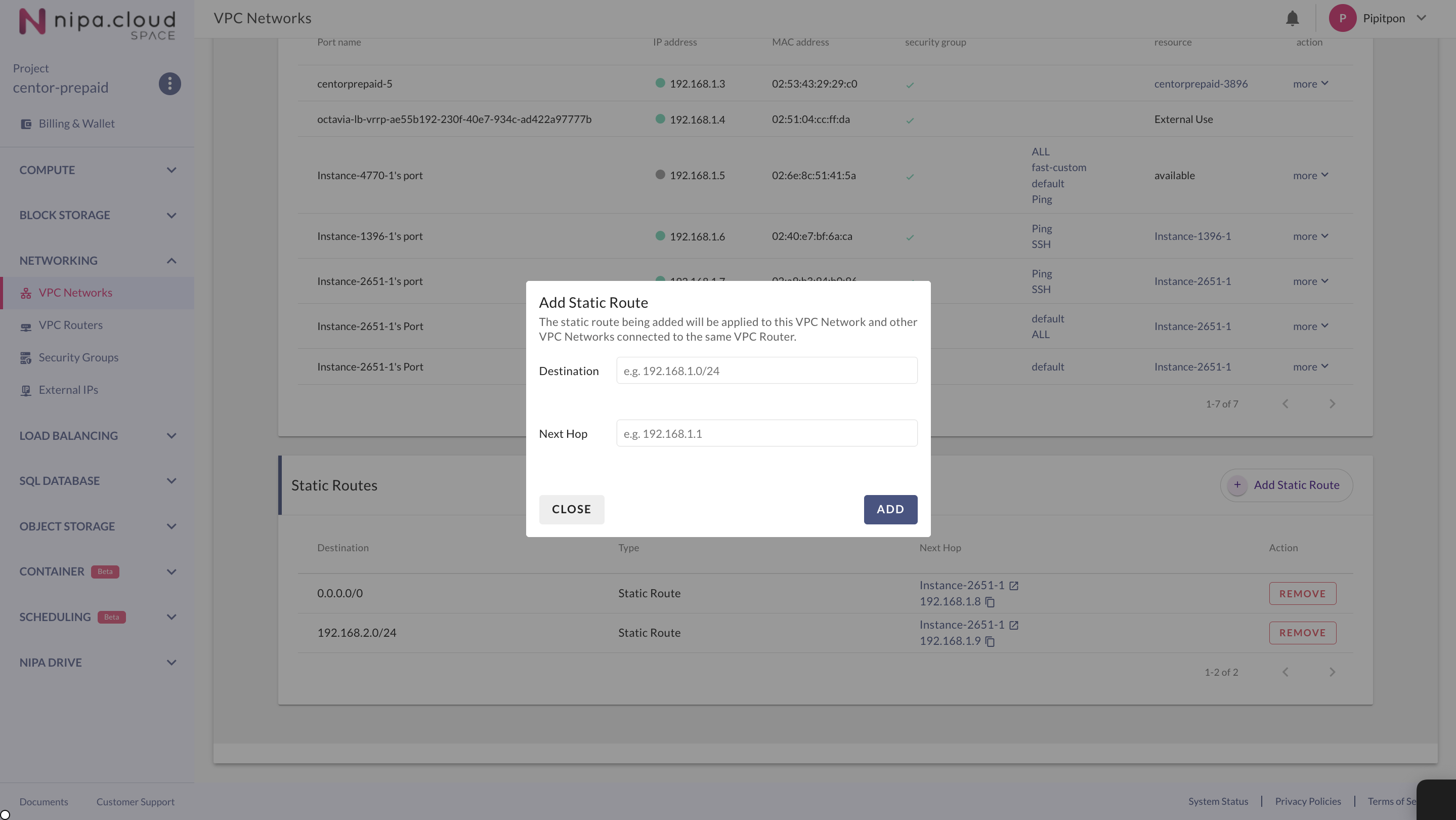Click the ADD button in dialog
Image resolution: width=1456 pixels, height=820 pixels.
[x=890, y=510]
